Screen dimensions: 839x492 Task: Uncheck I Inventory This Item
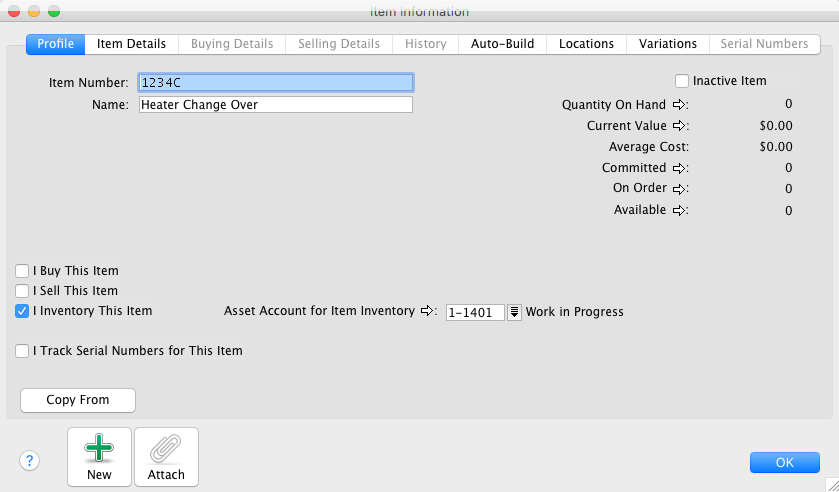[22, 311]
